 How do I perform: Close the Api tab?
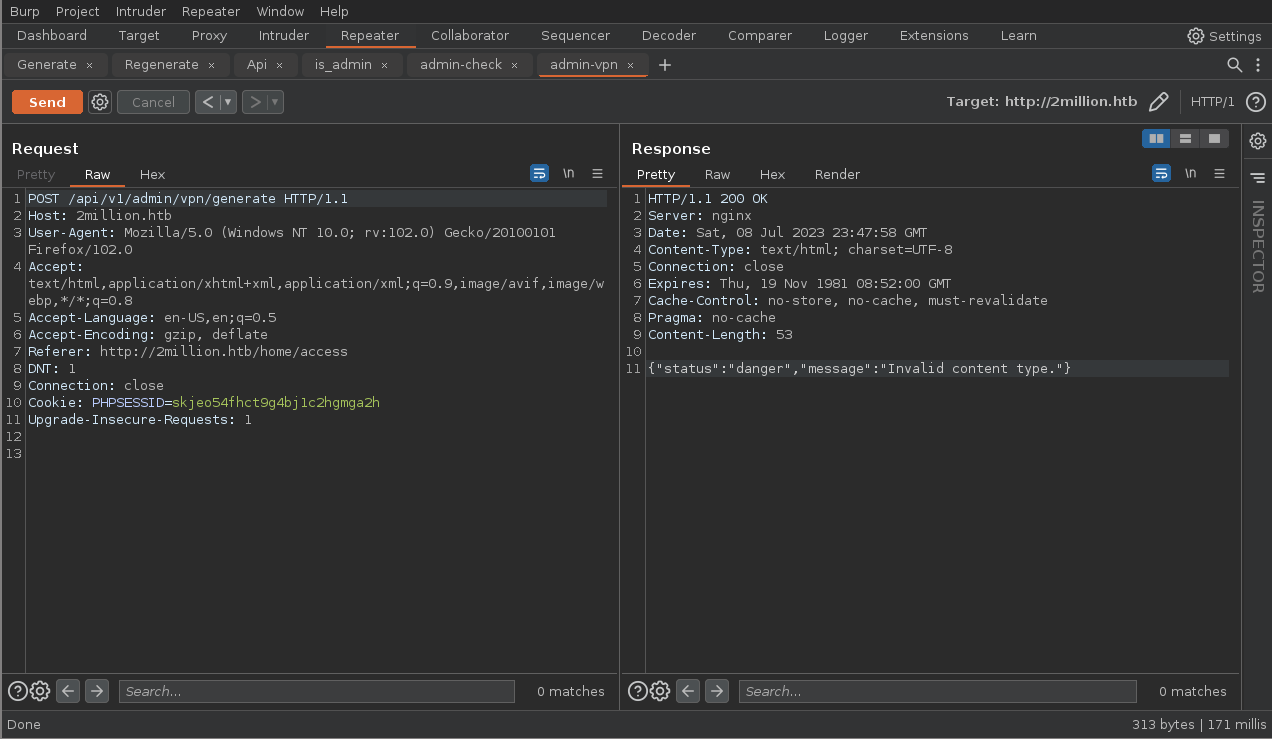coord(279,65)
